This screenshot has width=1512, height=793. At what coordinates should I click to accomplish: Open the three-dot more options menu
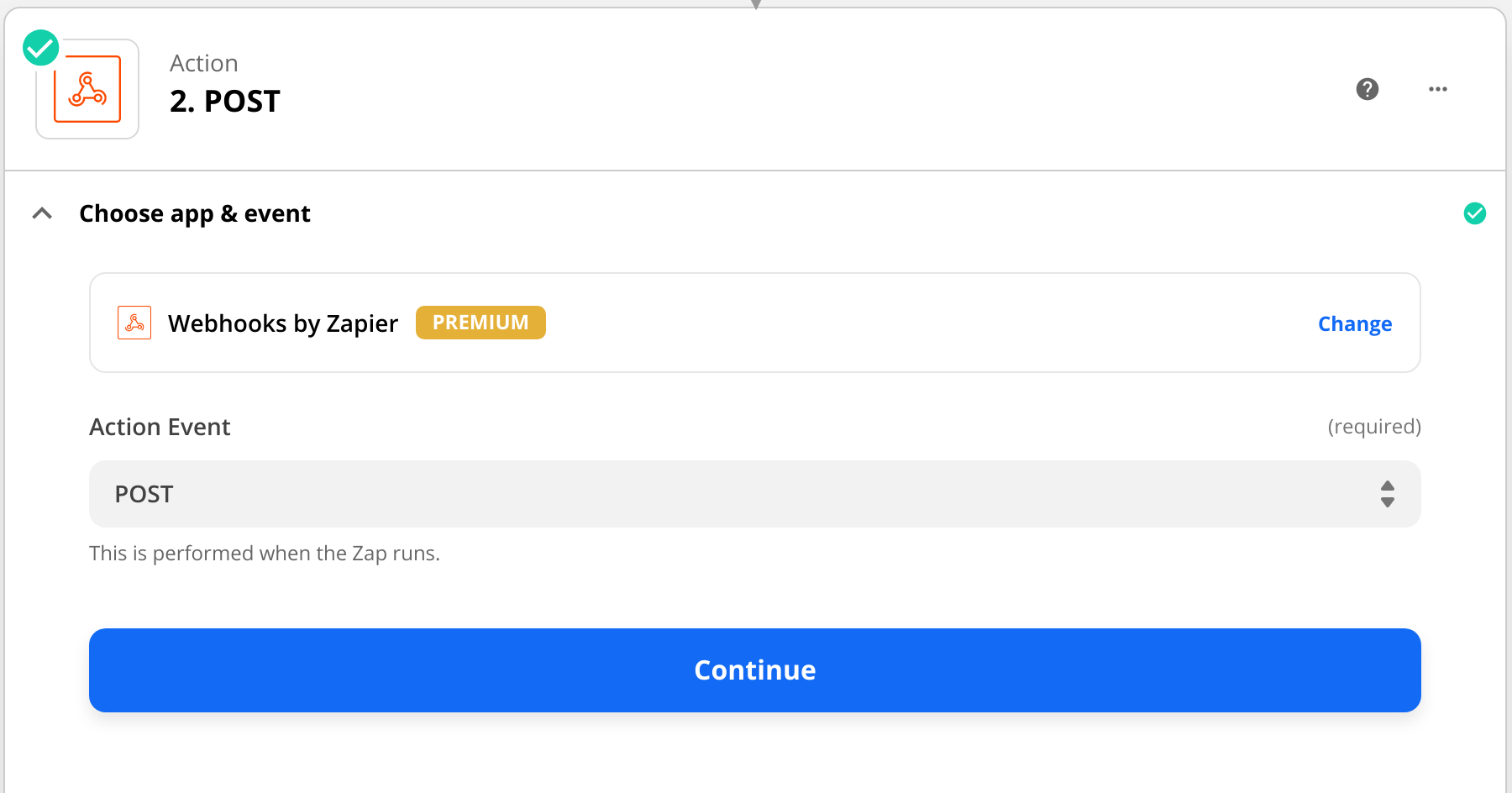pyautogui.click(x=1437, y=89)
